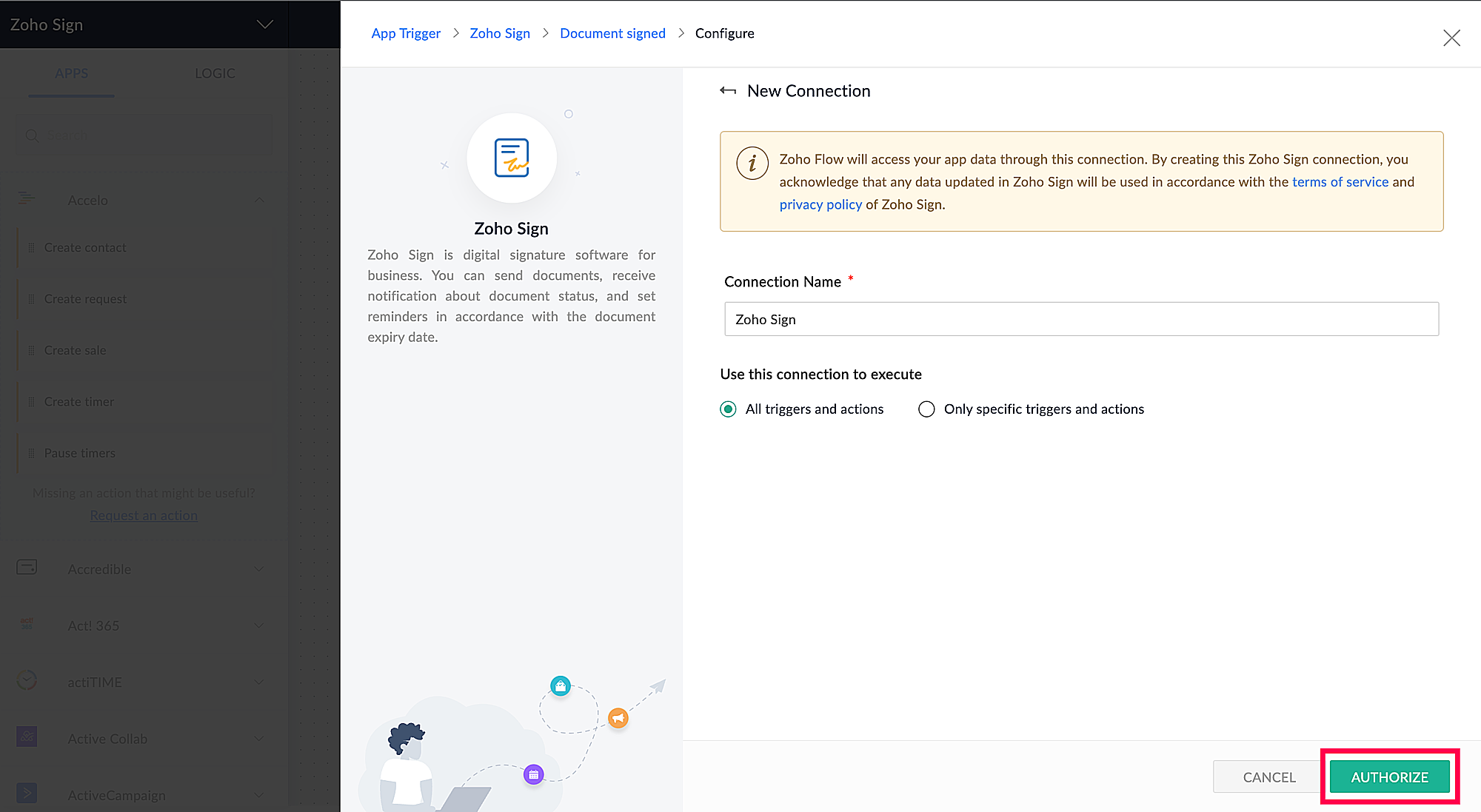Click the Accelo app icon in sidebar

(27, 198)
